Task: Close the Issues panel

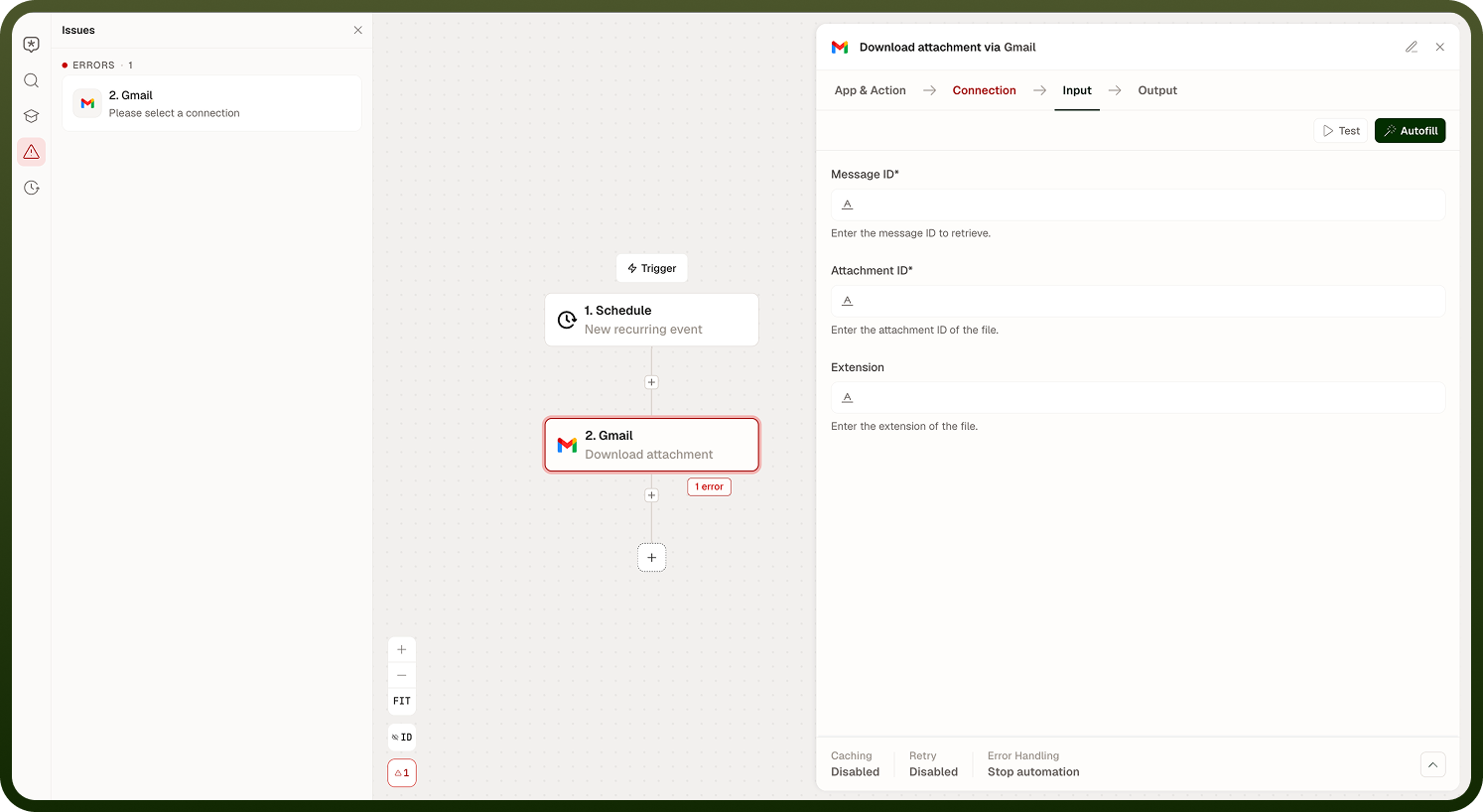Action: pos(358,31)
